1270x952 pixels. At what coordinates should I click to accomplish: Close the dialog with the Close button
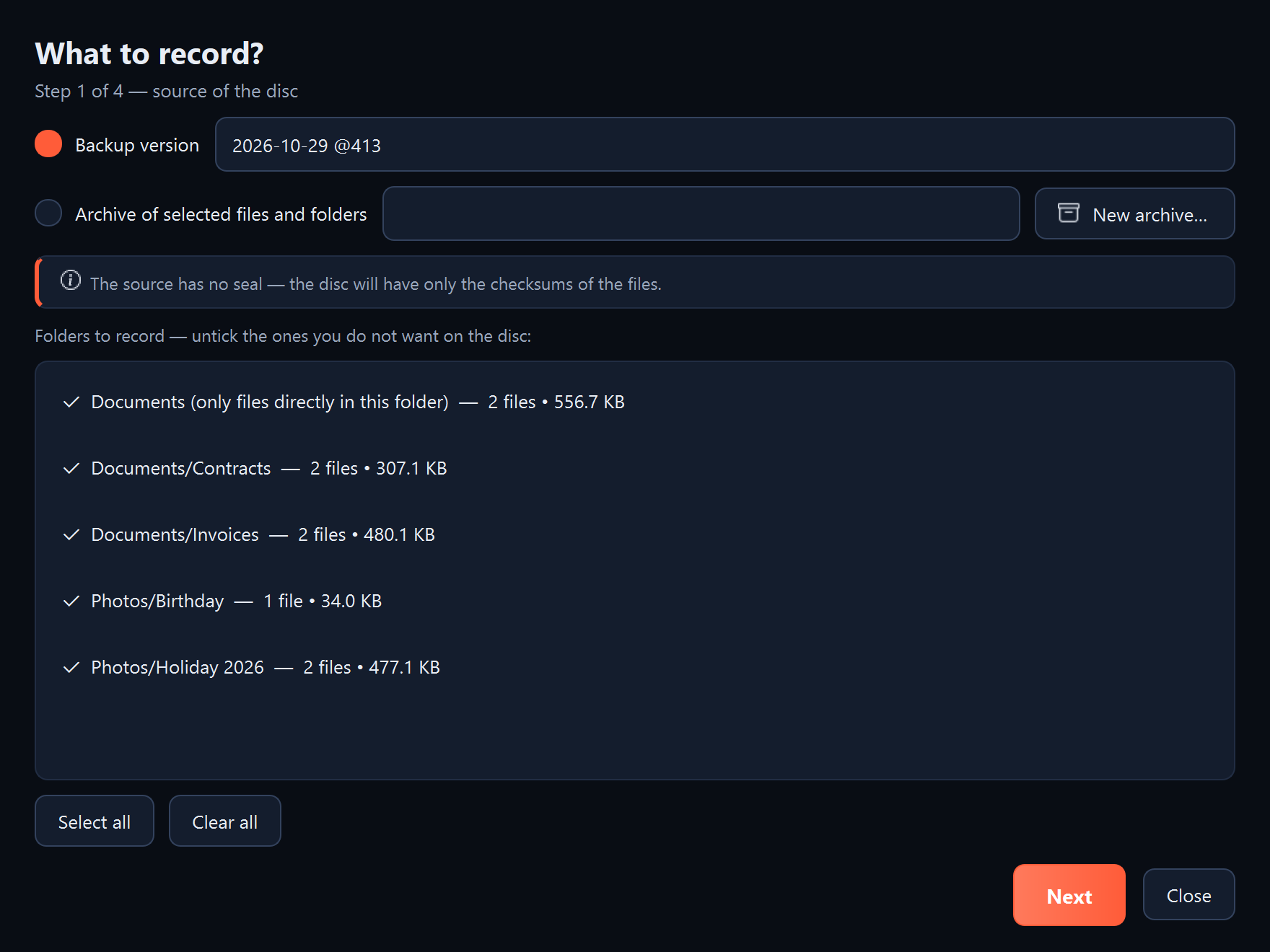[x=1189, y=894]
